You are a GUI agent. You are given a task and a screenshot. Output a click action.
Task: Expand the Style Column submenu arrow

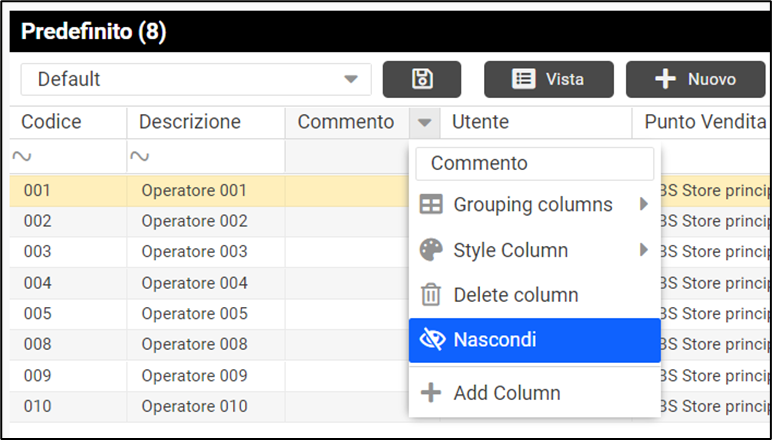[x=643, y=250]
